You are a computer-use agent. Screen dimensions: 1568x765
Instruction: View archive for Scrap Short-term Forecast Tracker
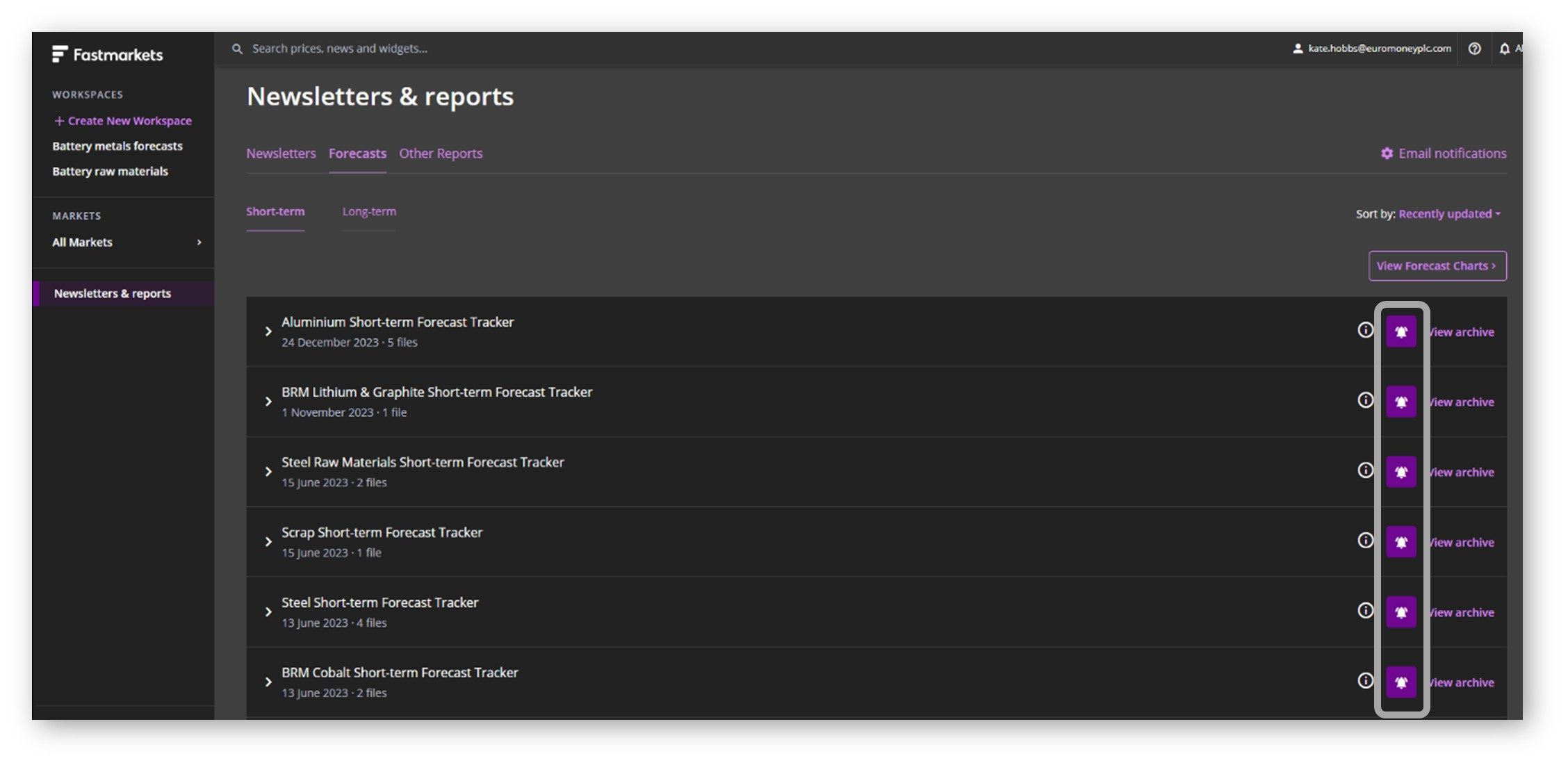1462,543
